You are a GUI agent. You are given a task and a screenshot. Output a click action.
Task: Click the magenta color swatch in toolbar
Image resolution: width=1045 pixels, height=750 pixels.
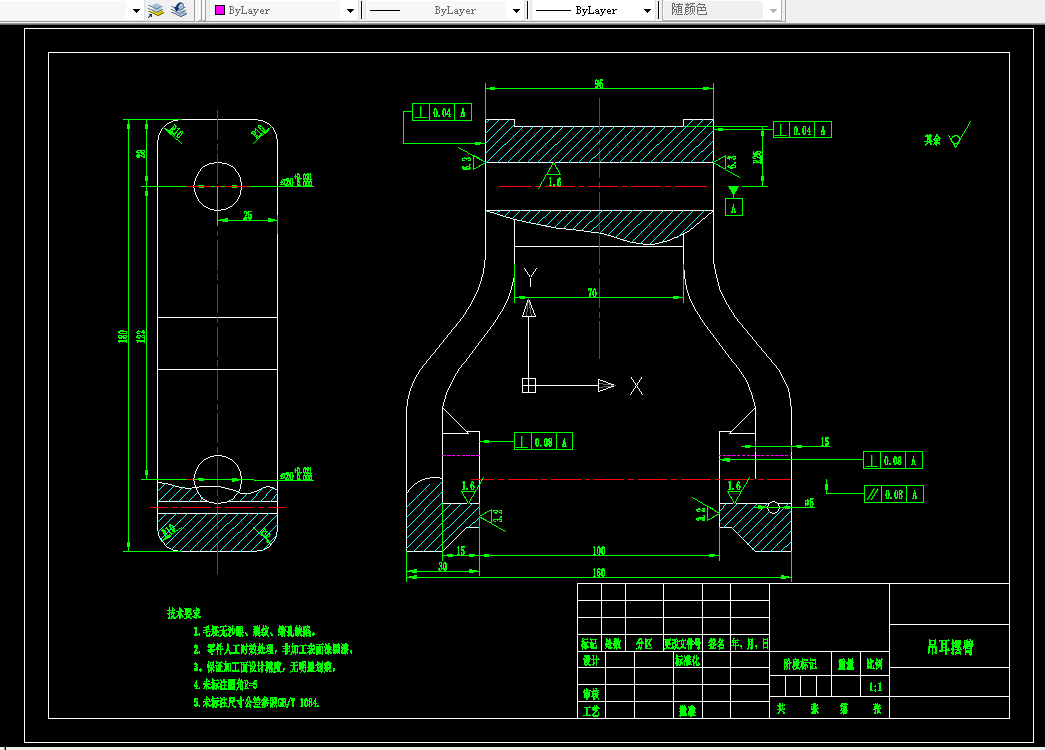(x=220, y=10)
